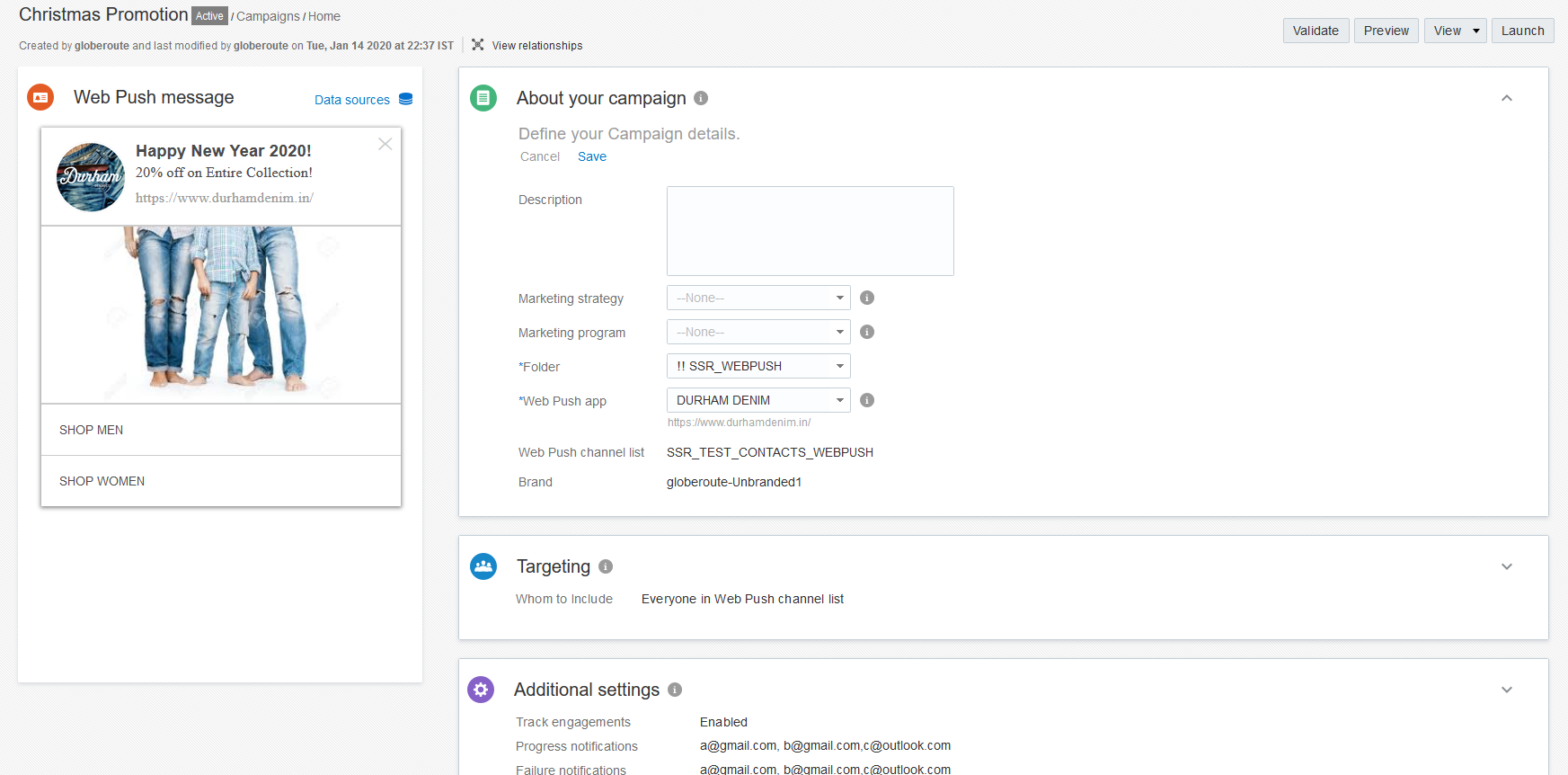Image resolution: width=1568 pixels, height=775 pixels.
Task: Click the Web Push app info icon
Action: 867,400
